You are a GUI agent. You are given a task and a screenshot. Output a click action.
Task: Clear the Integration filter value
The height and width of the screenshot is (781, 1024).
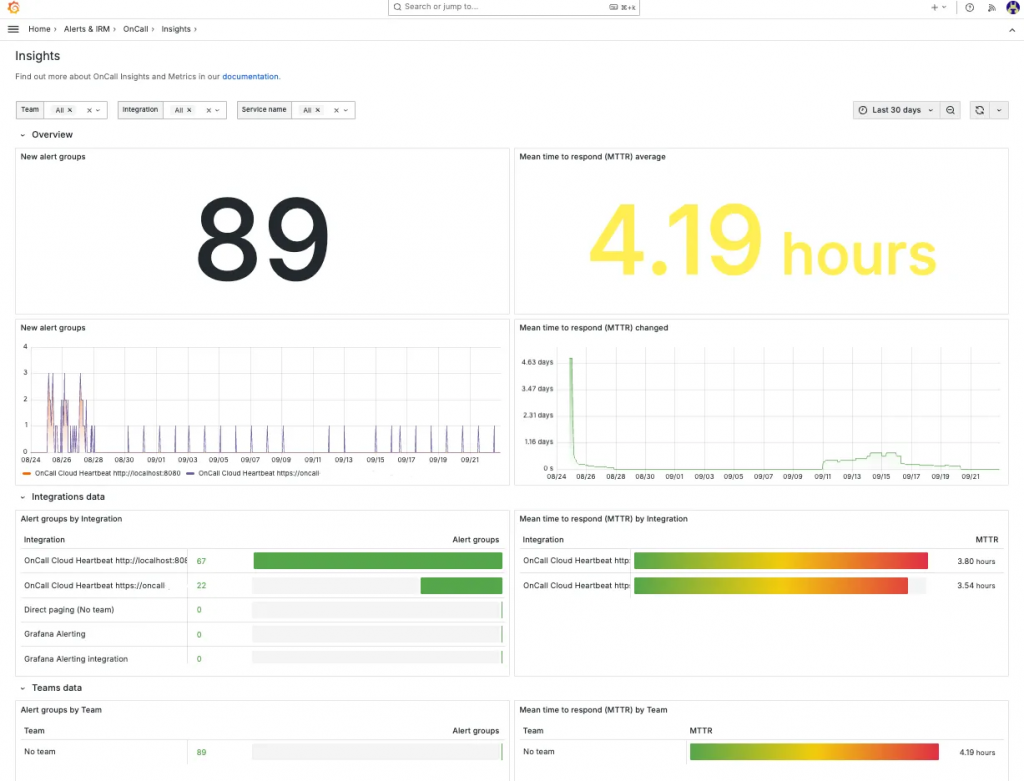tap(208, 110)
